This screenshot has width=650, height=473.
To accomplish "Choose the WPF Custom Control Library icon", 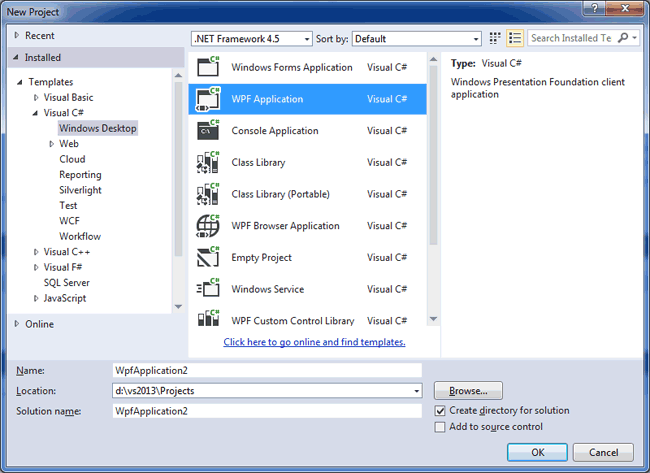I will point(208,318).
